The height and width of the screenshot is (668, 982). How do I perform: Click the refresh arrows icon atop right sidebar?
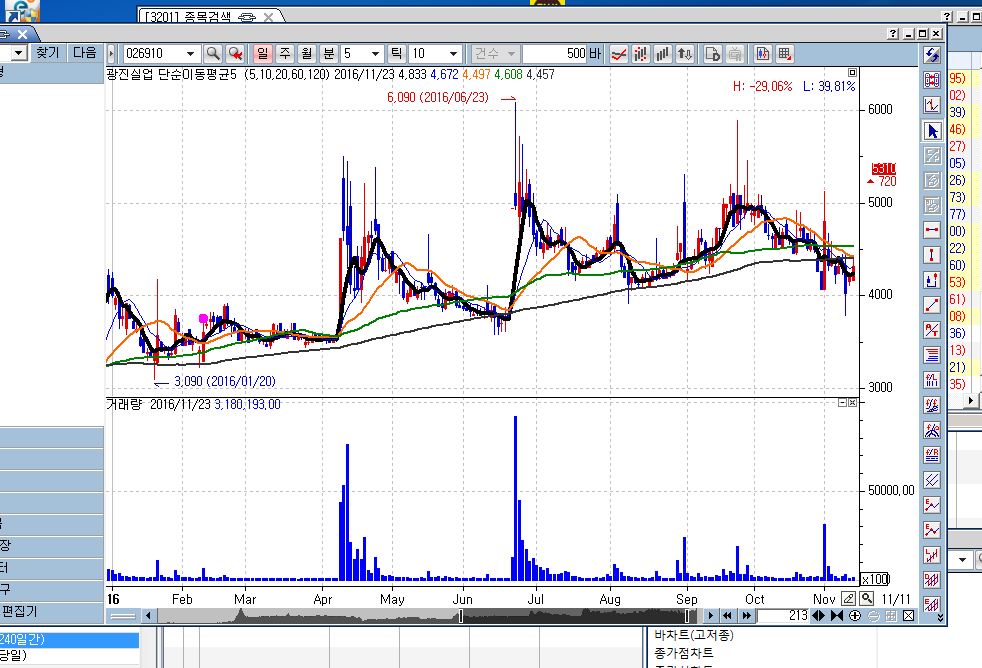pos(932,54)
